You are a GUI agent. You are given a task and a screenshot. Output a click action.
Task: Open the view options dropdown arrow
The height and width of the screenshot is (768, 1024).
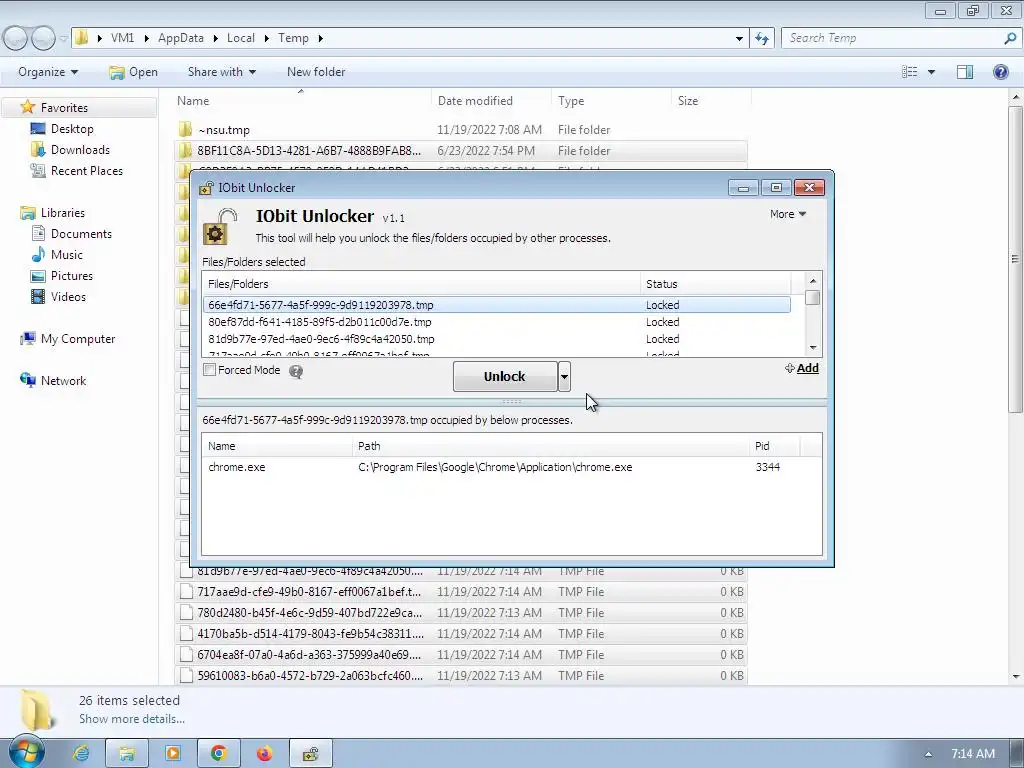click(931, 72)
